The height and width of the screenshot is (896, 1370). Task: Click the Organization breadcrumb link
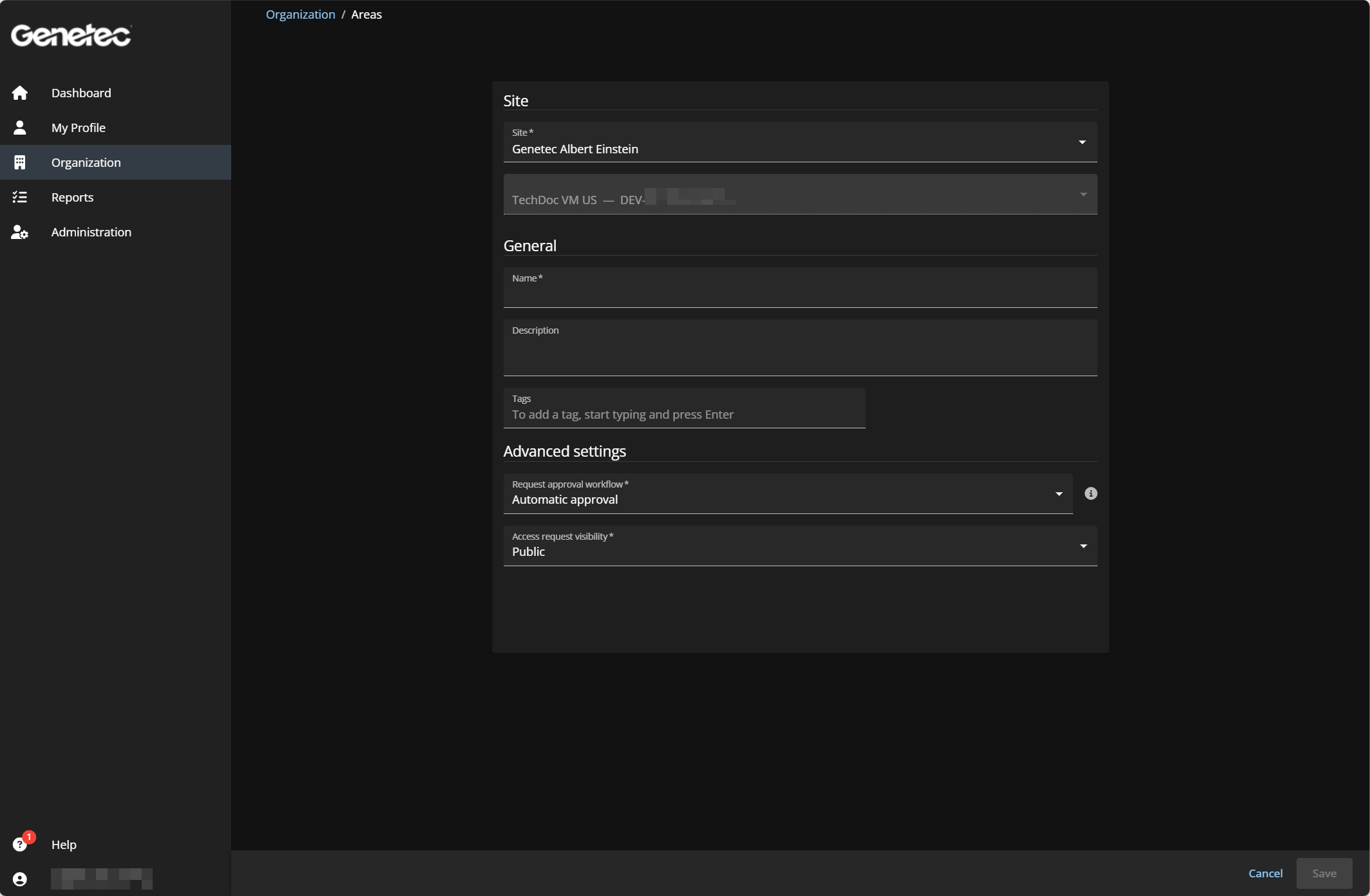pyautogui.click(x=300, y=14)
